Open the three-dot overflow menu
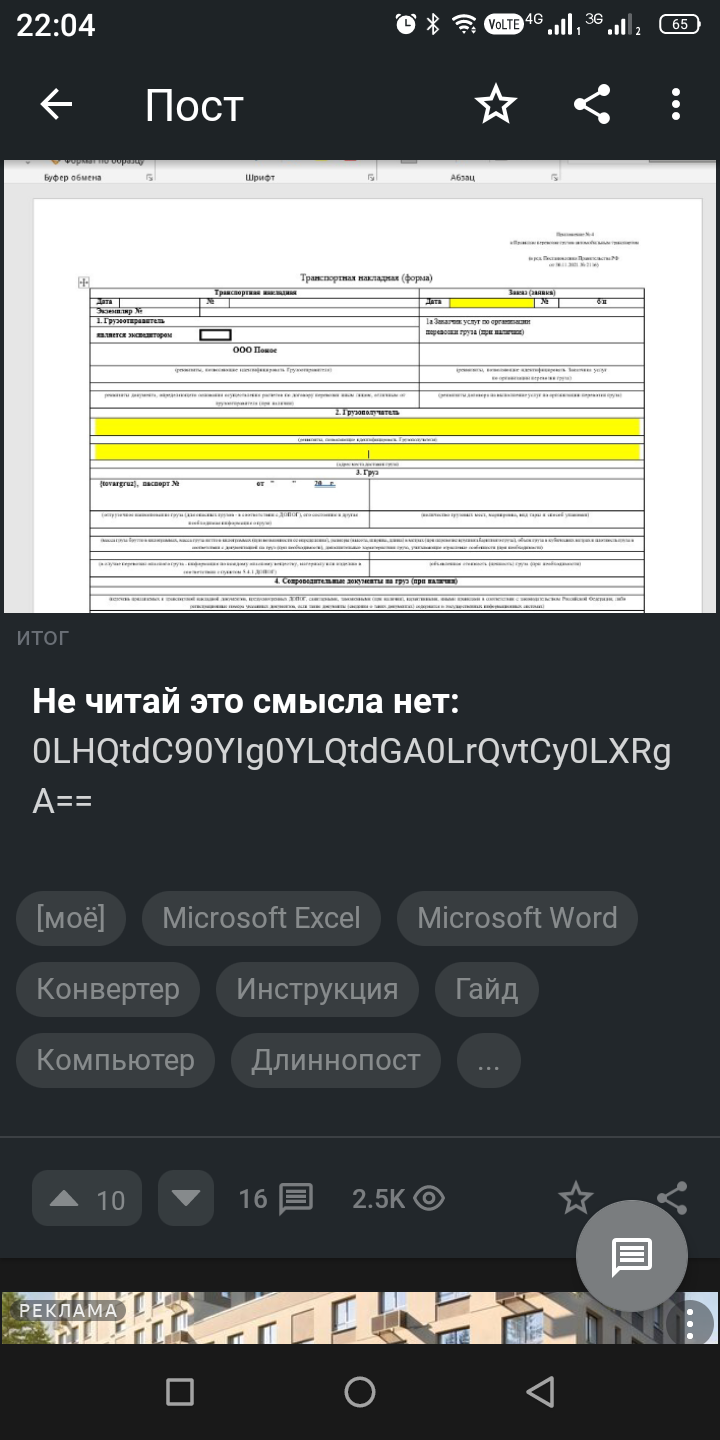The image size is (720, 1440). 676,105
